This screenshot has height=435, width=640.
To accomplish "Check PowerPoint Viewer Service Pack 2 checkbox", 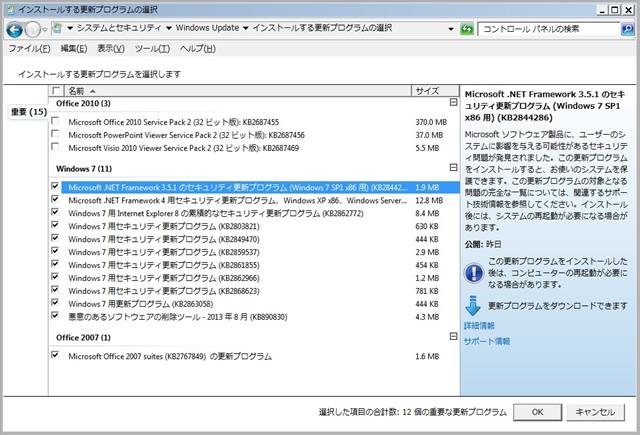I will (x=55, y=134).
